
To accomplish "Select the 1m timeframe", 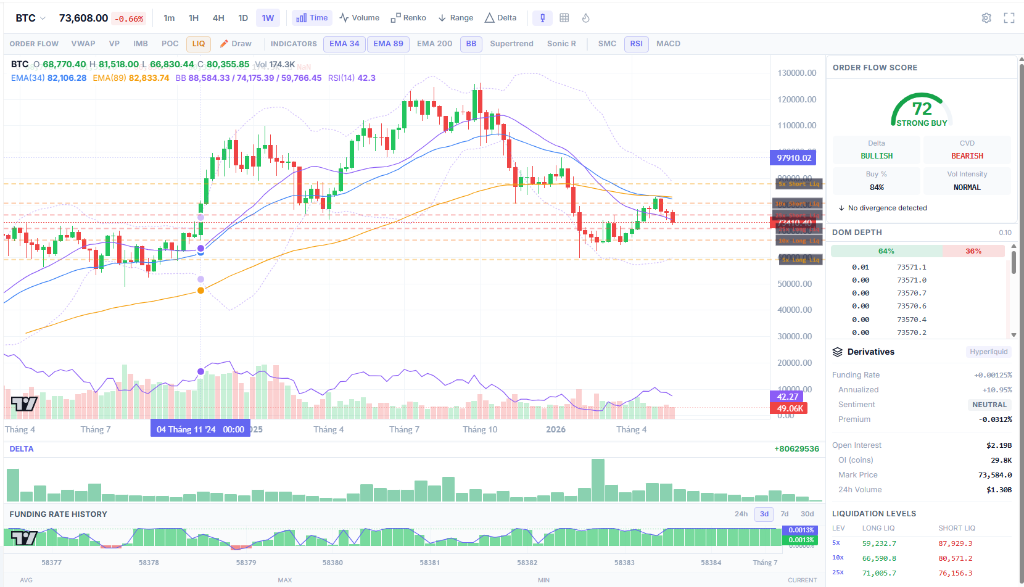I will click(169, 18).
